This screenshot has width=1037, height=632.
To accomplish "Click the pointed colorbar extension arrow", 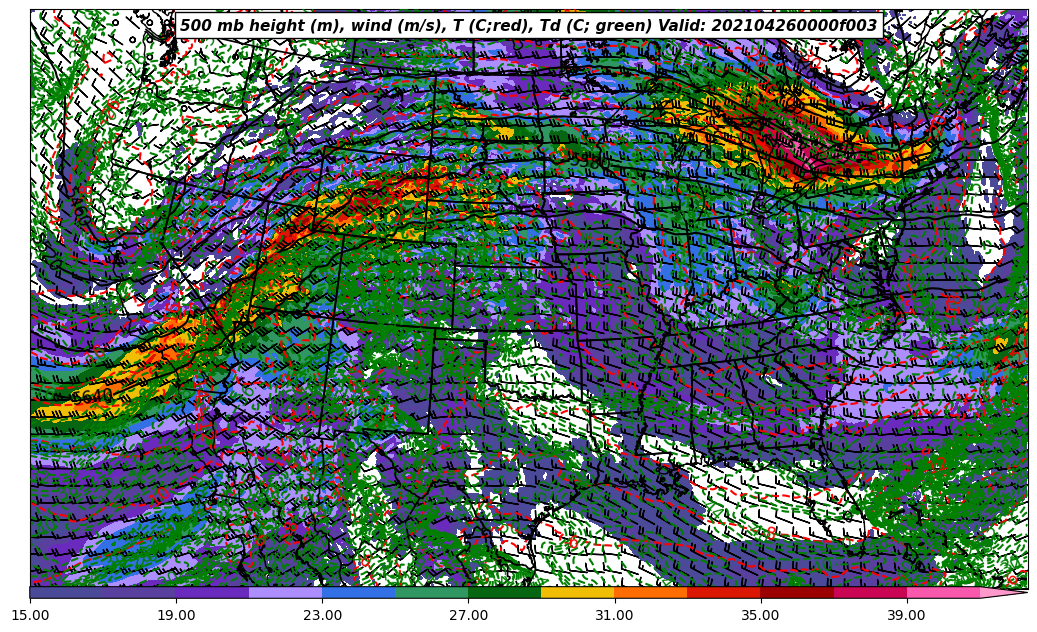I will pos(1004,593).
